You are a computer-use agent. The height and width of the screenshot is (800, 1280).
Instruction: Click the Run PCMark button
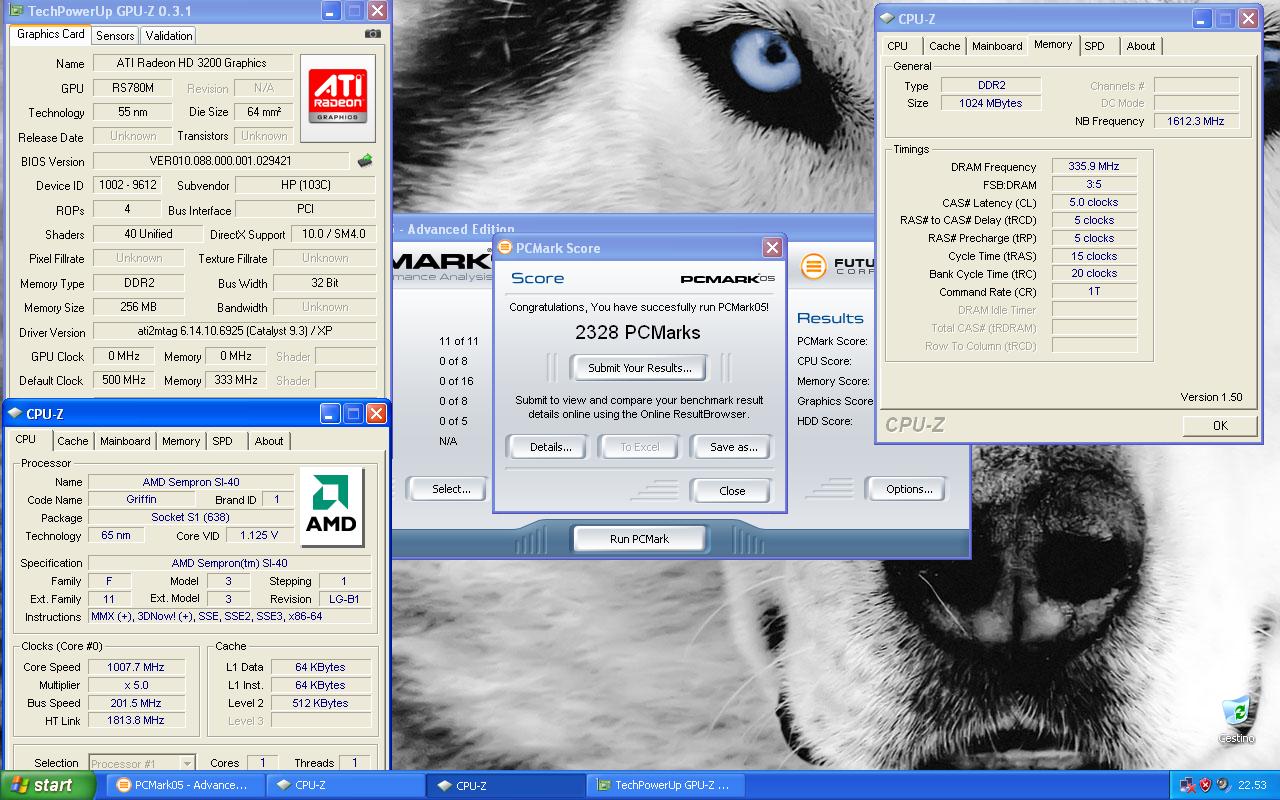639,539
